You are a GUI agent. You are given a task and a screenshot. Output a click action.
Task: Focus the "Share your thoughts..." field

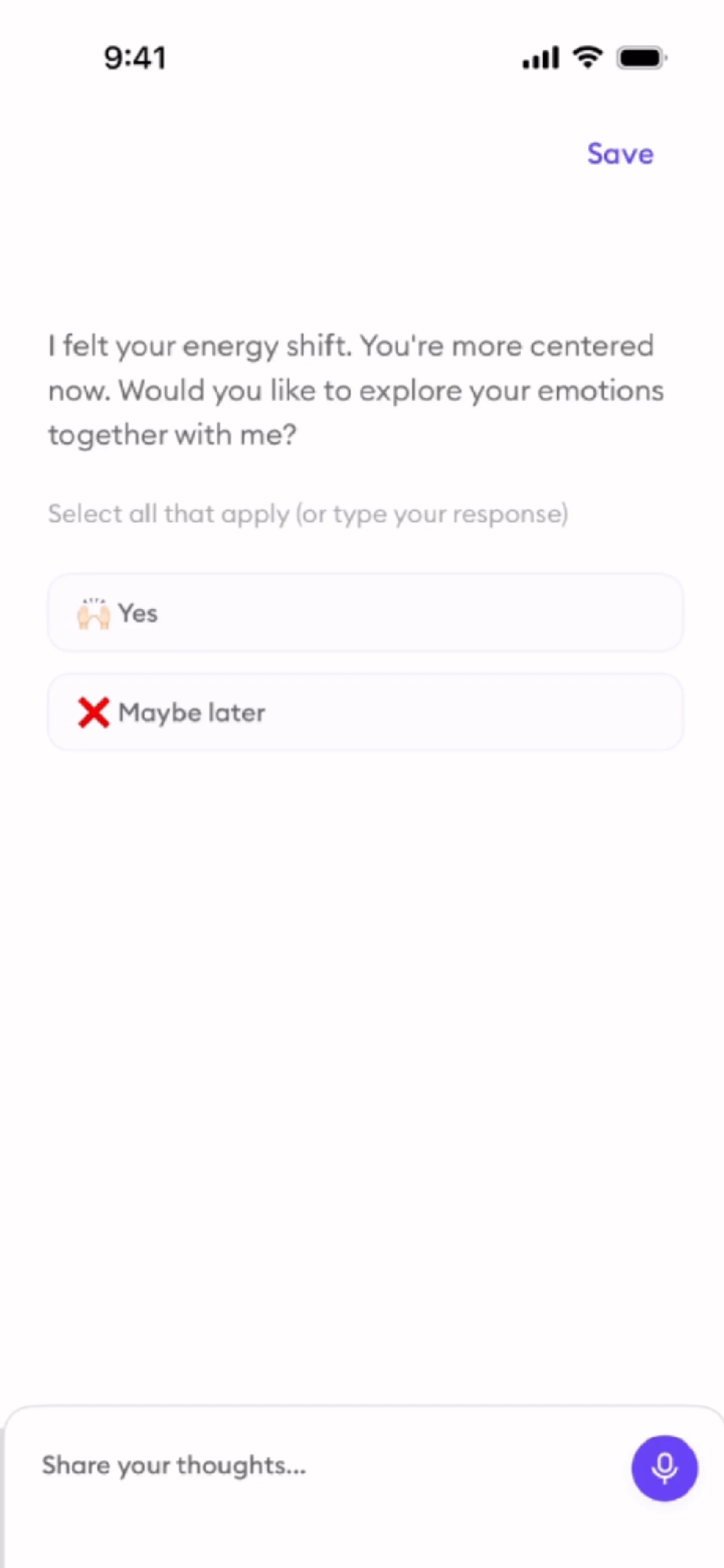coord(304,1466)
